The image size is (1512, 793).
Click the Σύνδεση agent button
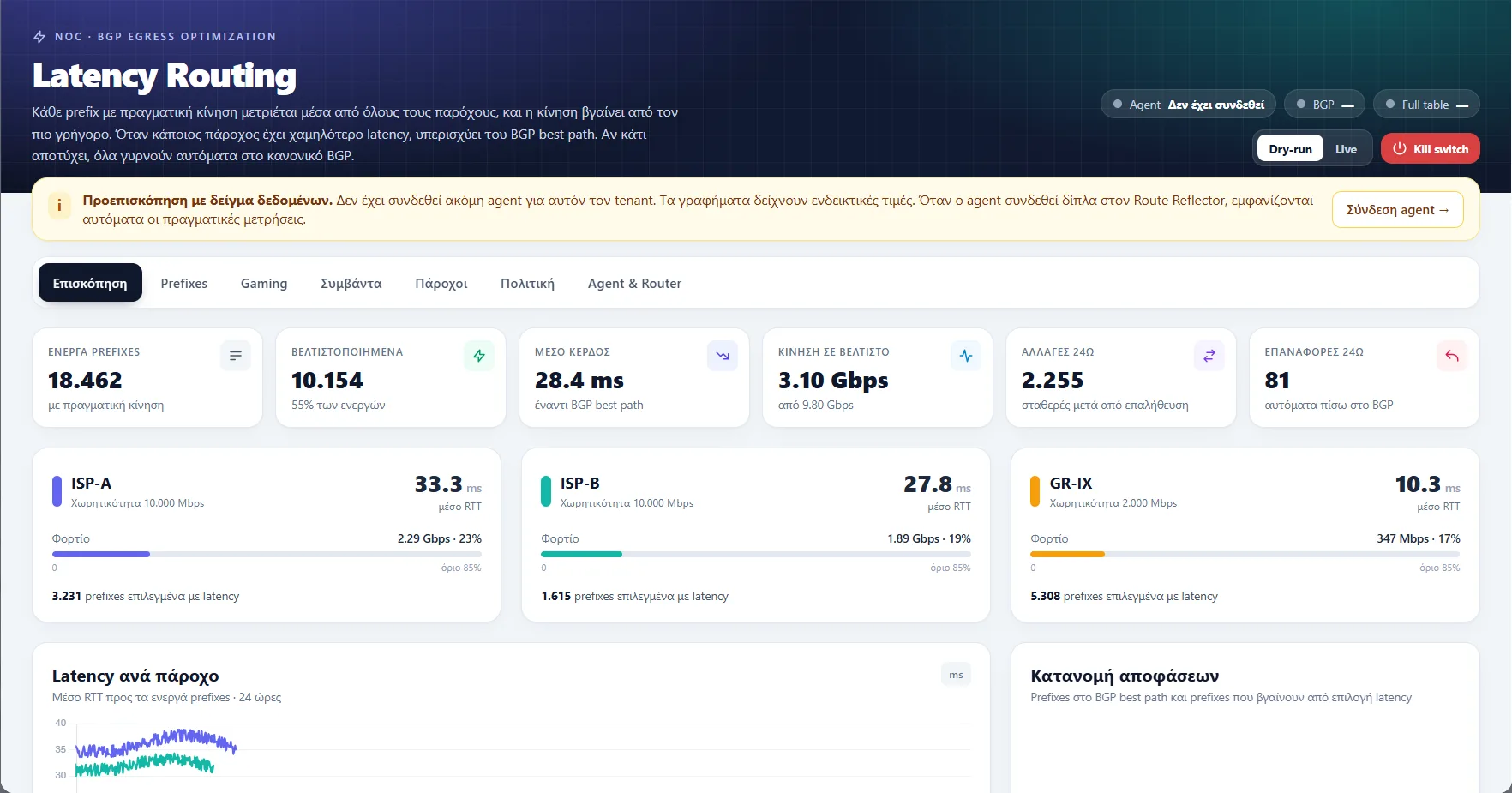[1397, 210]
